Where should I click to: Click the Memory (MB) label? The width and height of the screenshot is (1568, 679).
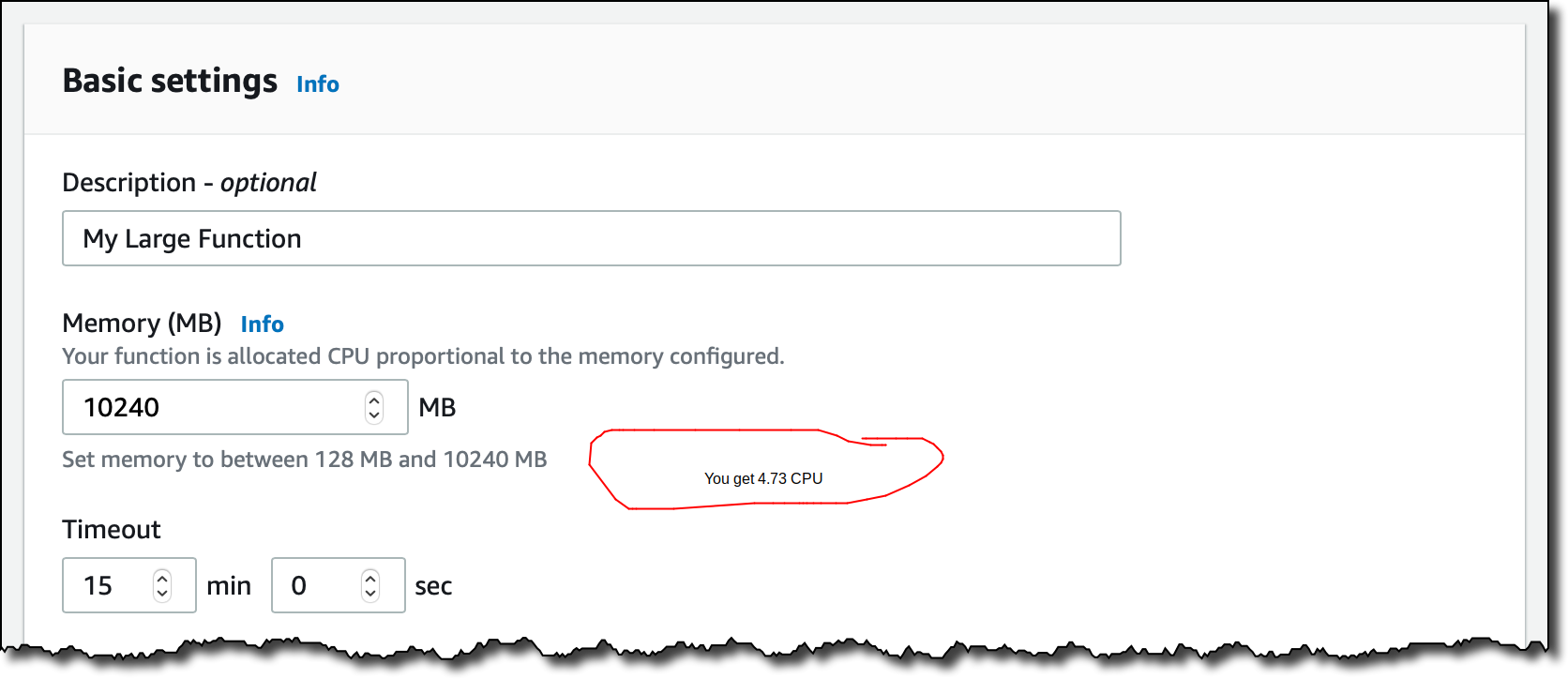142,323
